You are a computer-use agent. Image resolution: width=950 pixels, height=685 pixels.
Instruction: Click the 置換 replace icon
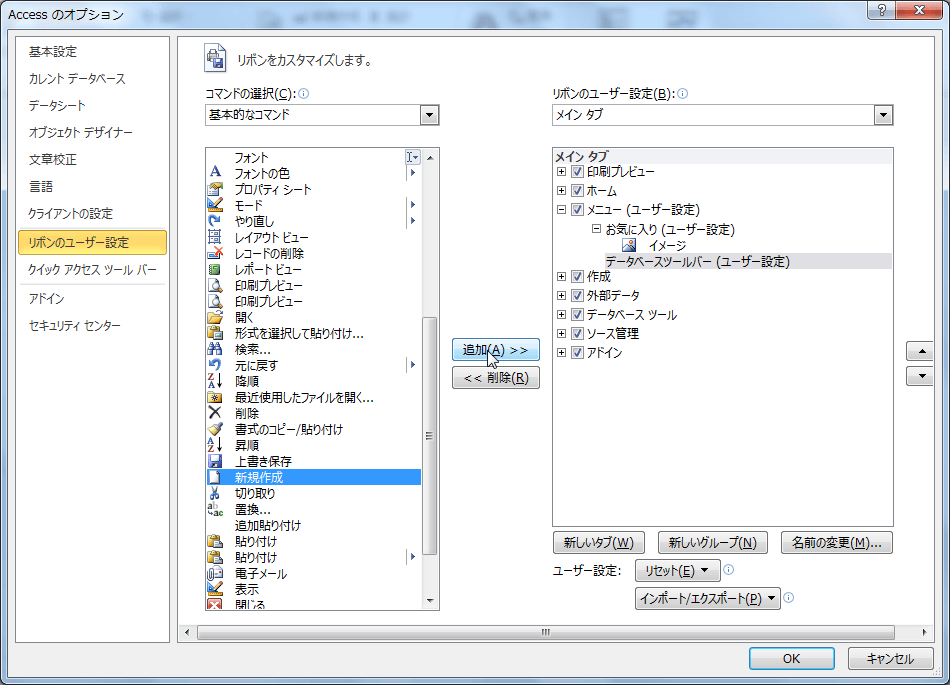click(x=215, y=509)
